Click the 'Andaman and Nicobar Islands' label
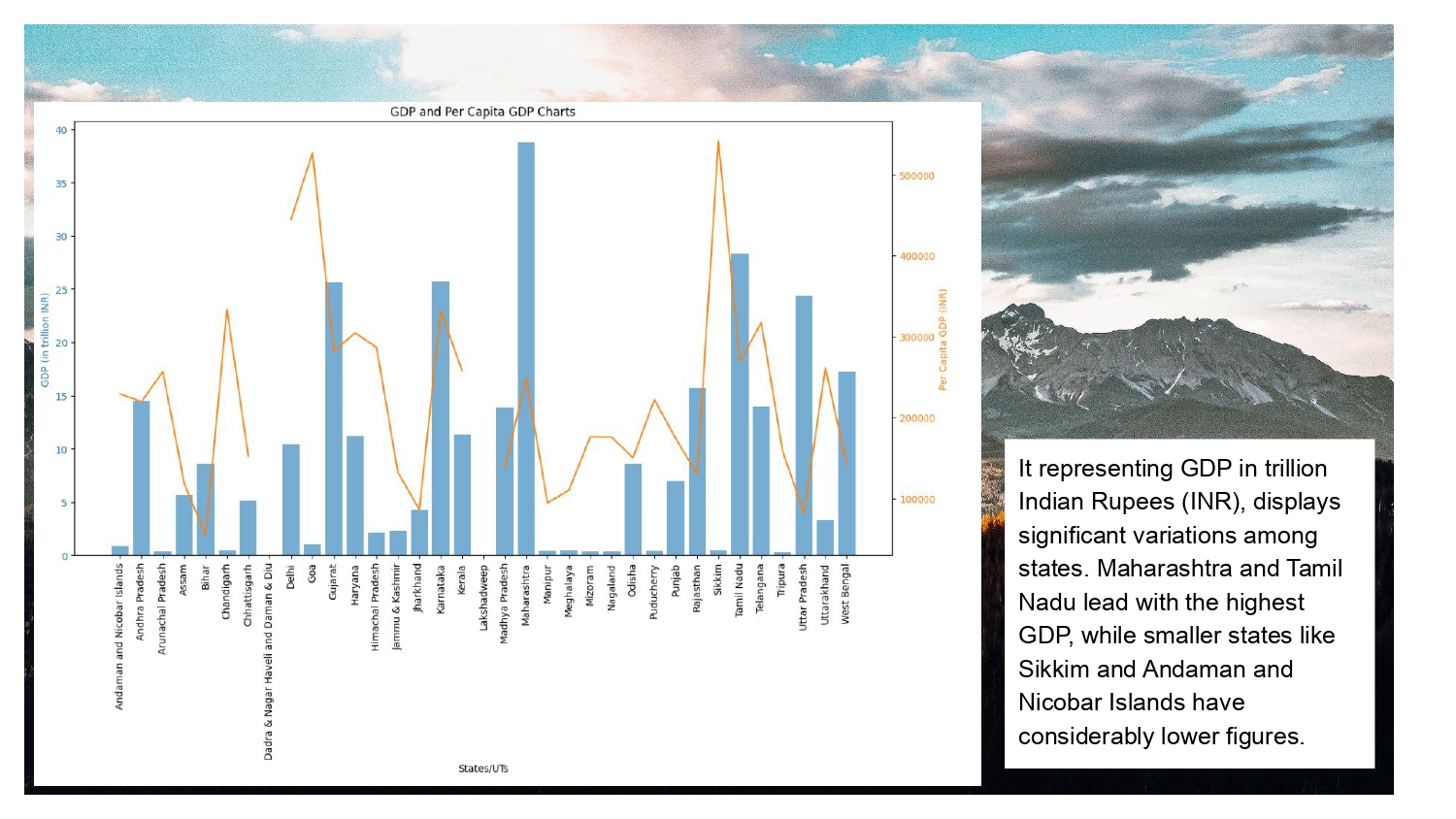1456x819 pixels. [x=120, y=637]
